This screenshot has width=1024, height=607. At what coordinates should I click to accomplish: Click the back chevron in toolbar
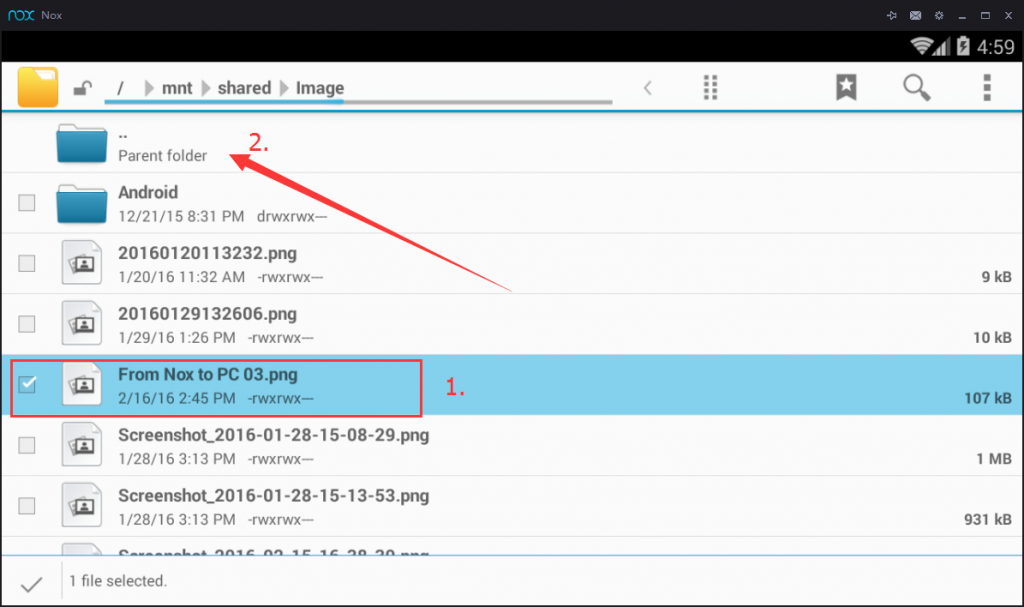click(647, 88)
